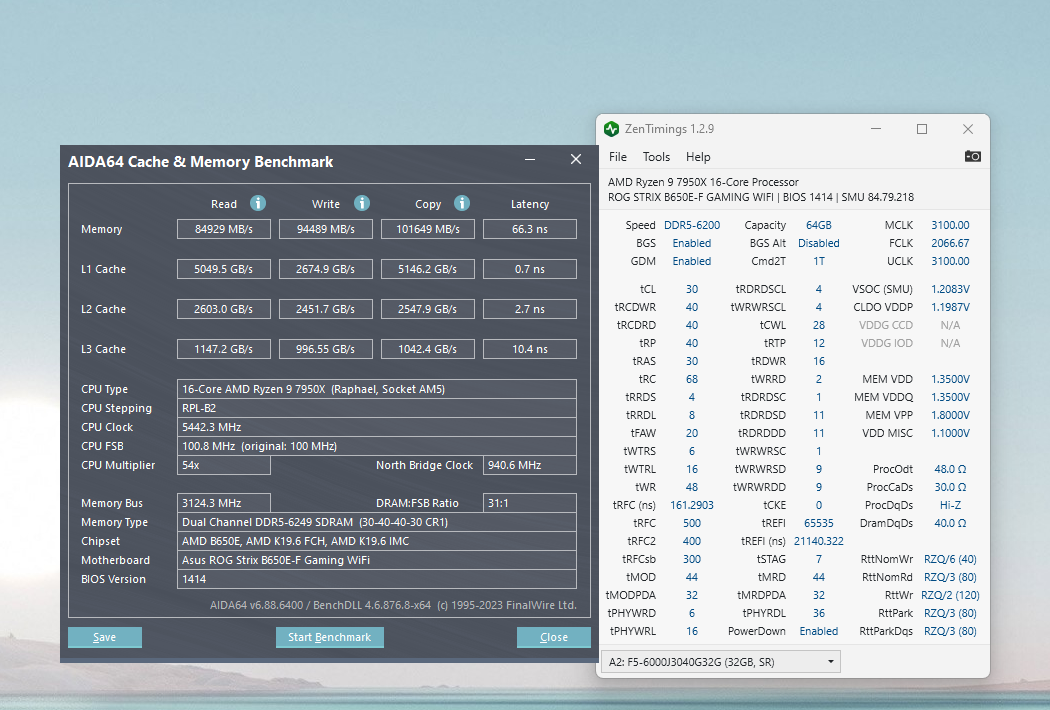Click CPU Stepping value RPL-B2
Screen dimensions: 1050x710
click(x=376, y=408)
